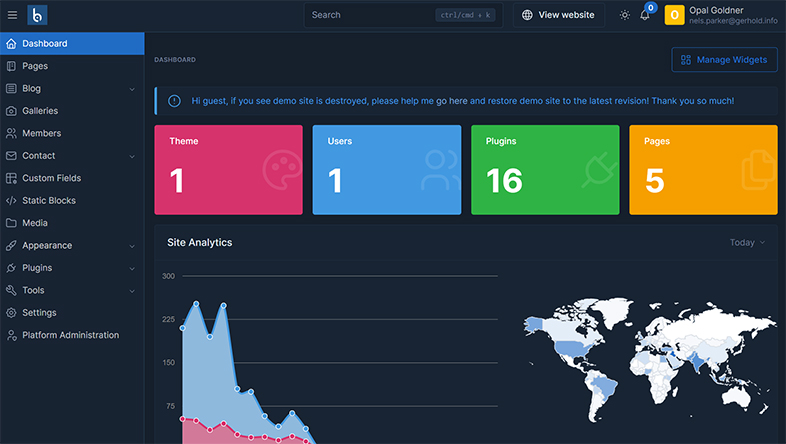This screenshot has width=786, height=444.
Task: Click the Contact envelope icon
Action: (11, 156)
